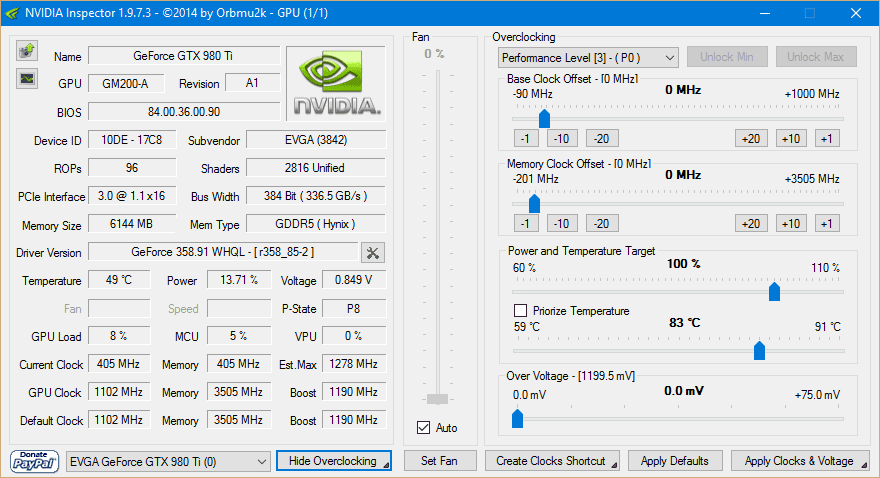880x478 pixels.
Task: Open driver profile settings wrench icon
Action: (373, 252)
